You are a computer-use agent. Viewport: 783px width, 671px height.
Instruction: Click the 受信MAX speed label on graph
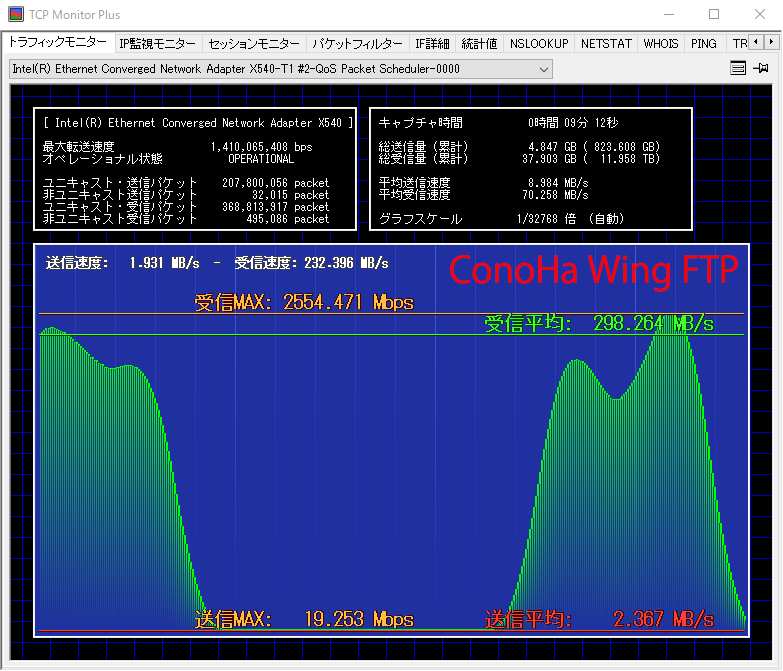click(303, 302)
